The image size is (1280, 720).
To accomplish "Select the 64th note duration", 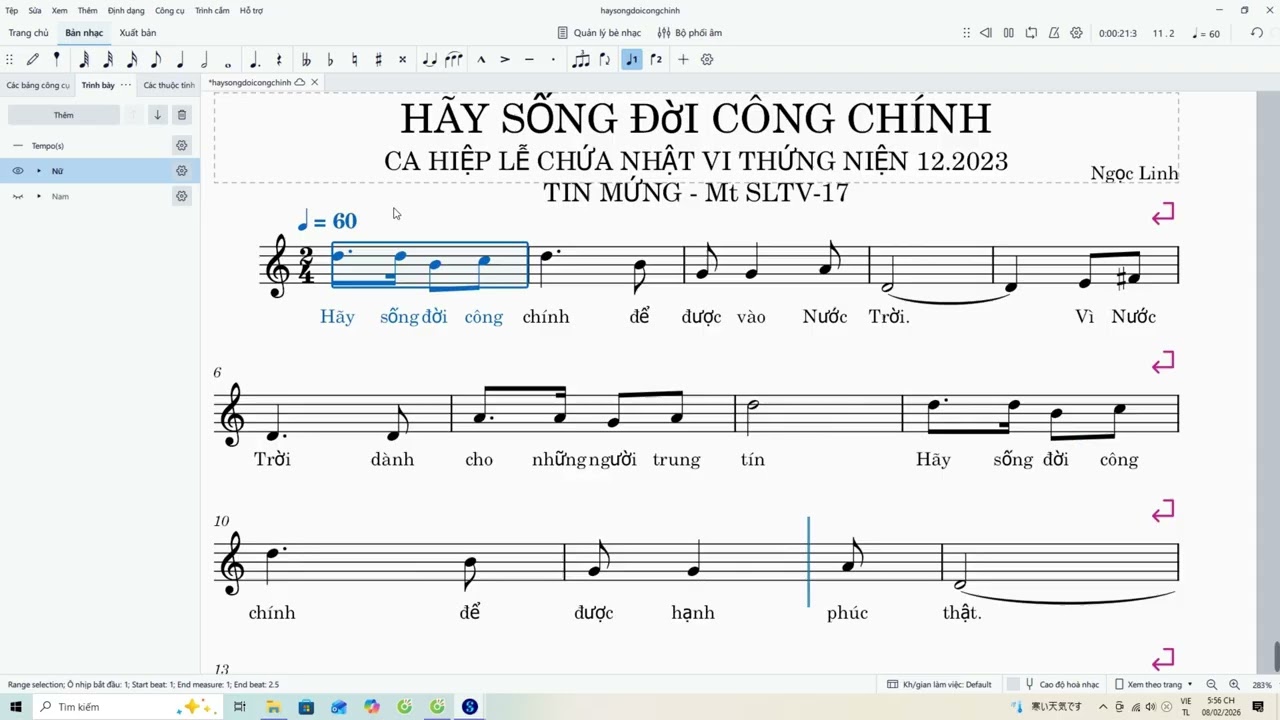I will click(x=84, y=60).
